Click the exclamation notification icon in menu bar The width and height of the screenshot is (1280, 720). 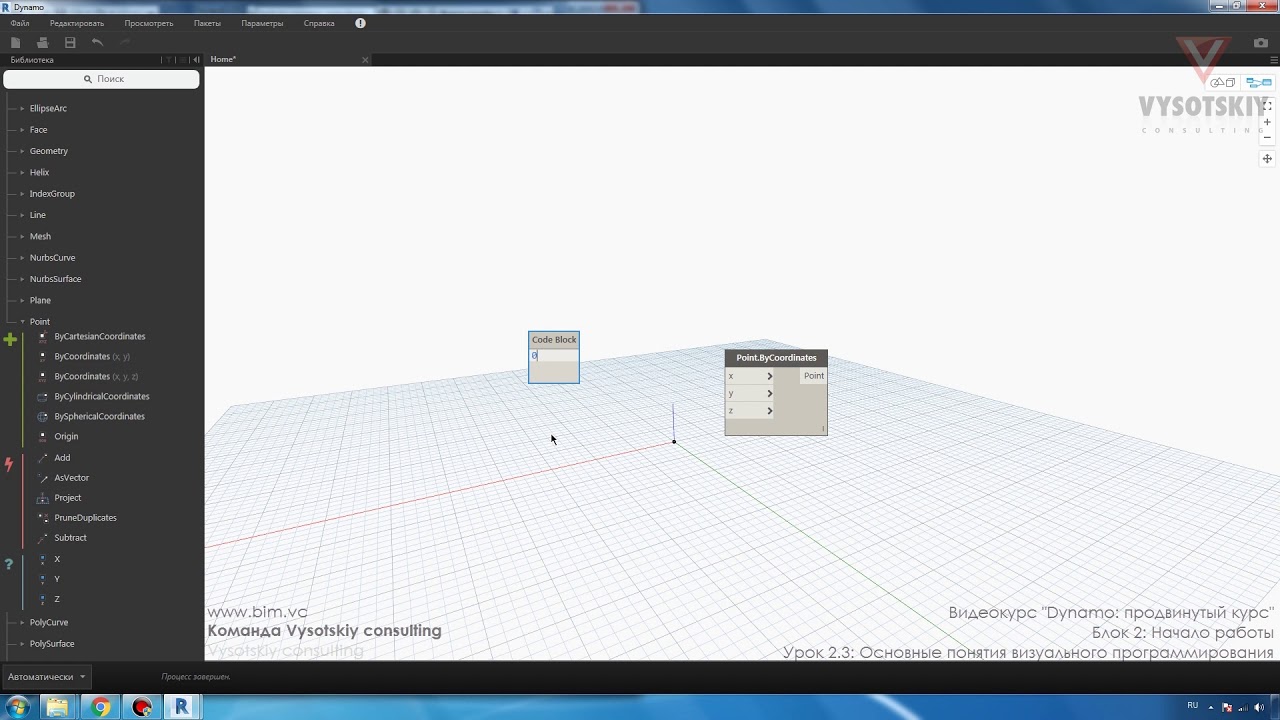tap(360, 23)
